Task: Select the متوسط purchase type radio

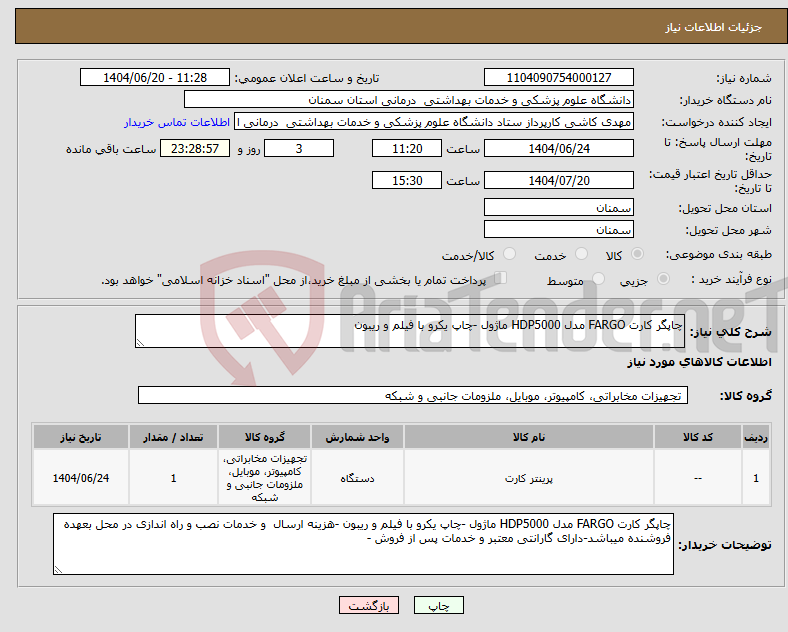Action: point(599,278)
